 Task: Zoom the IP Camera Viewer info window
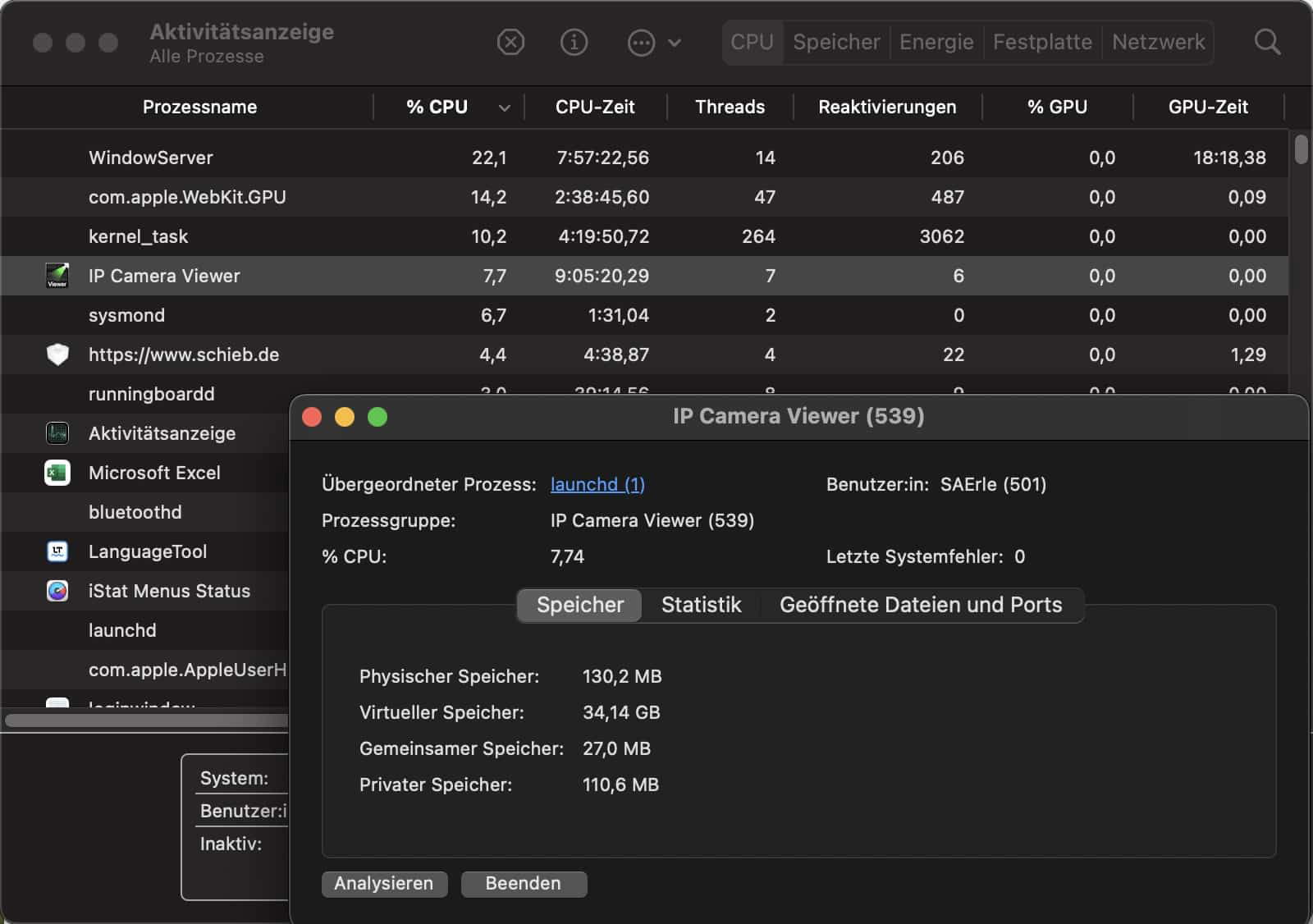377,417
